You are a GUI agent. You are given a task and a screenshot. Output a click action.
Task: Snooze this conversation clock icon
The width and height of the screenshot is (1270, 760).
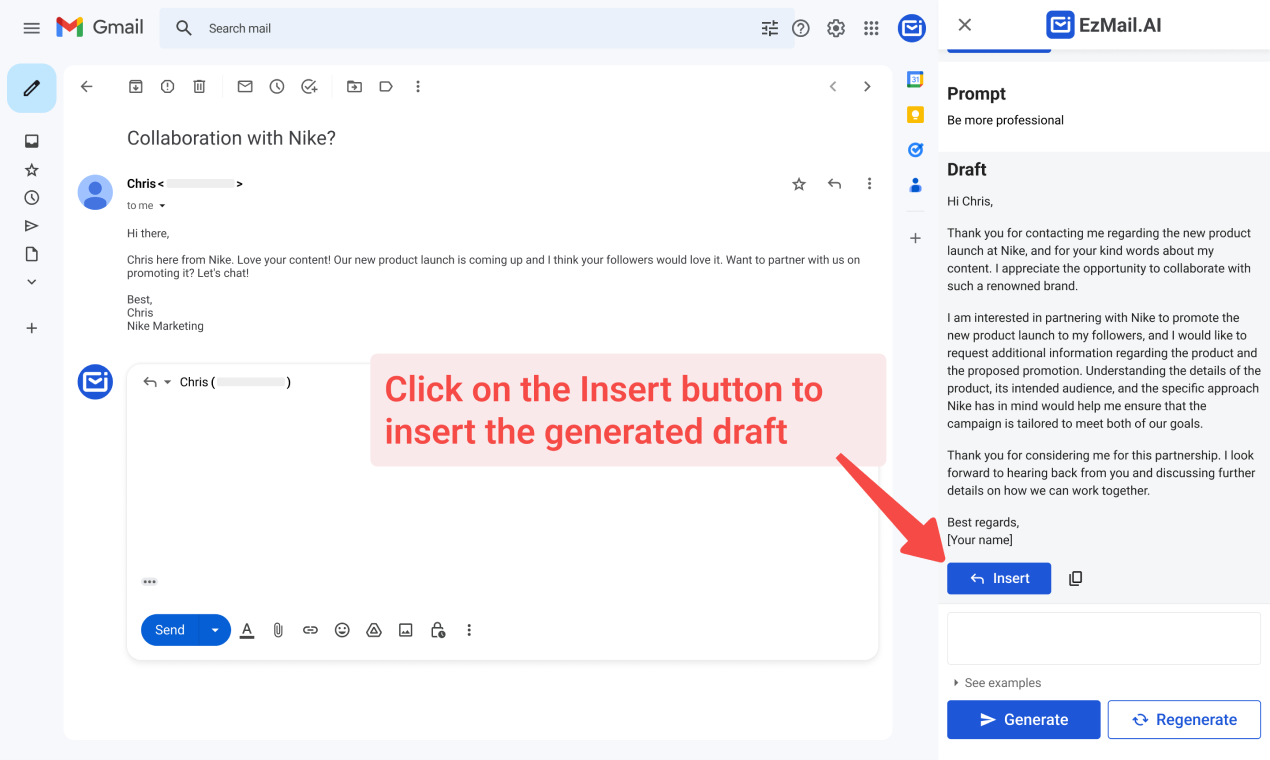click(x=277, y=87)
